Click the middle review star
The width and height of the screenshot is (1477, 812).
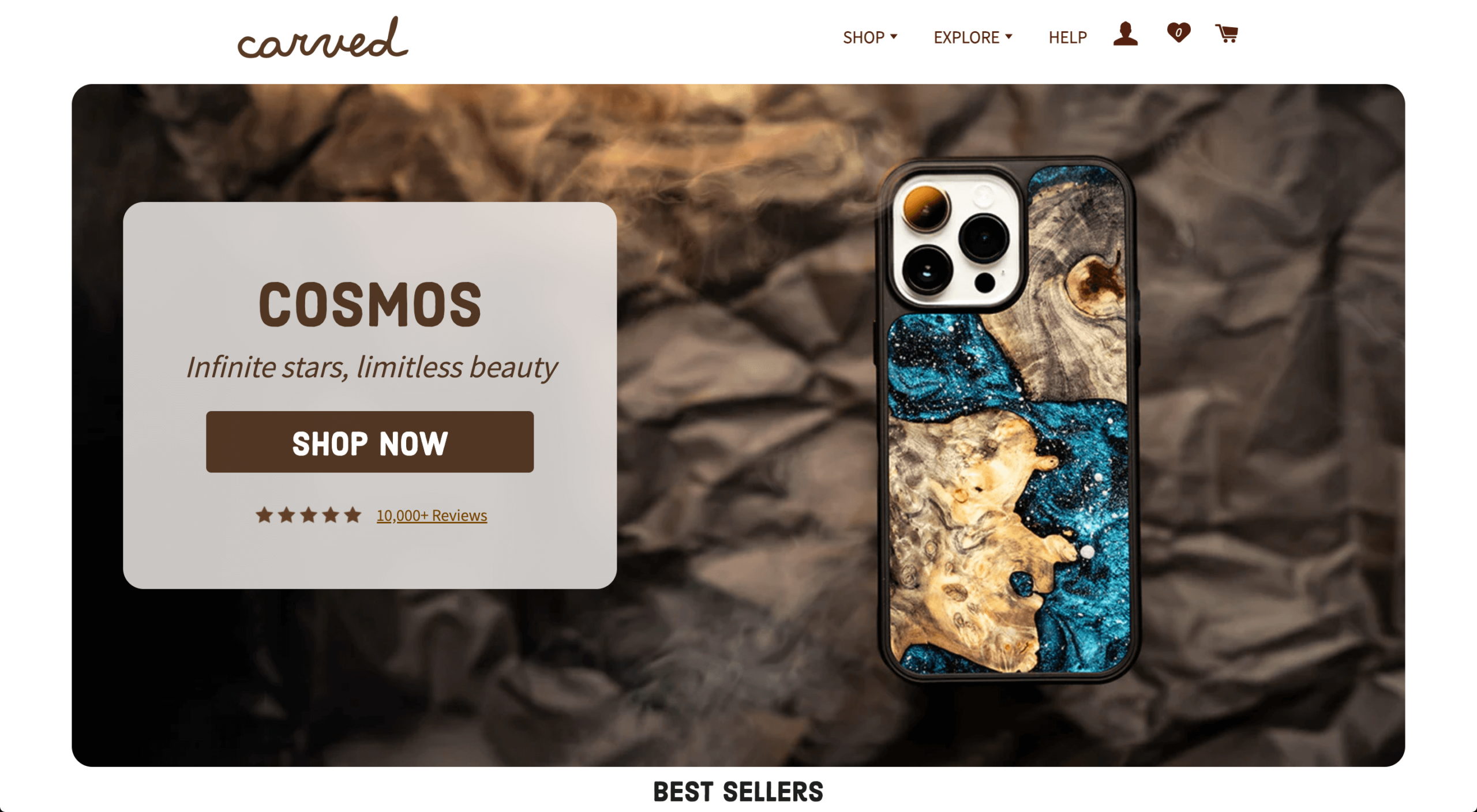pos(309,515)
